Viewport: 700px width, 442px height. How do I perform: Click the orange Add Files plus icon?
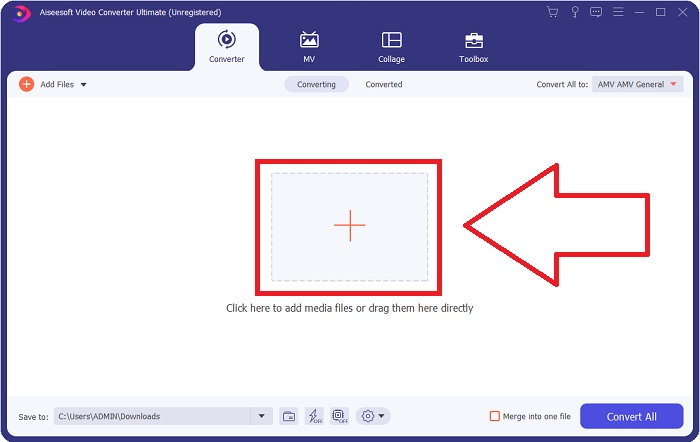coord(26,84)
